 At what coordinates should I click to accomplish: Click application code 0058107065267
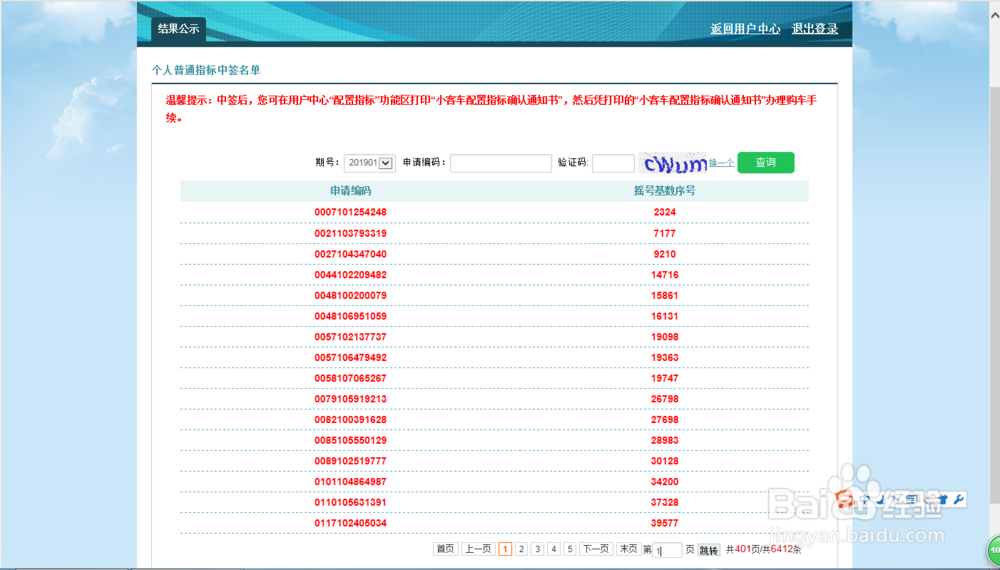coord(350,378)
